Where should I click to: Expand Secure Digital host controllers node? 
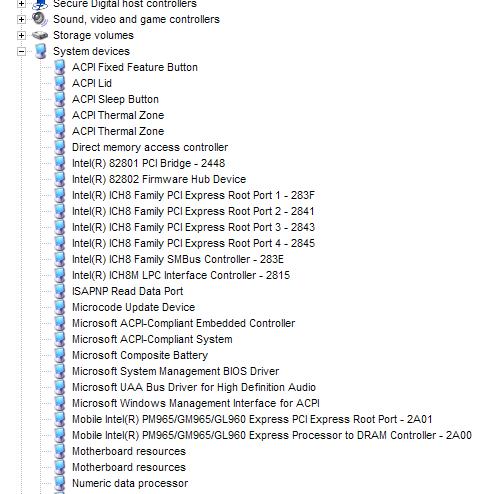click(x=21, y=4)
